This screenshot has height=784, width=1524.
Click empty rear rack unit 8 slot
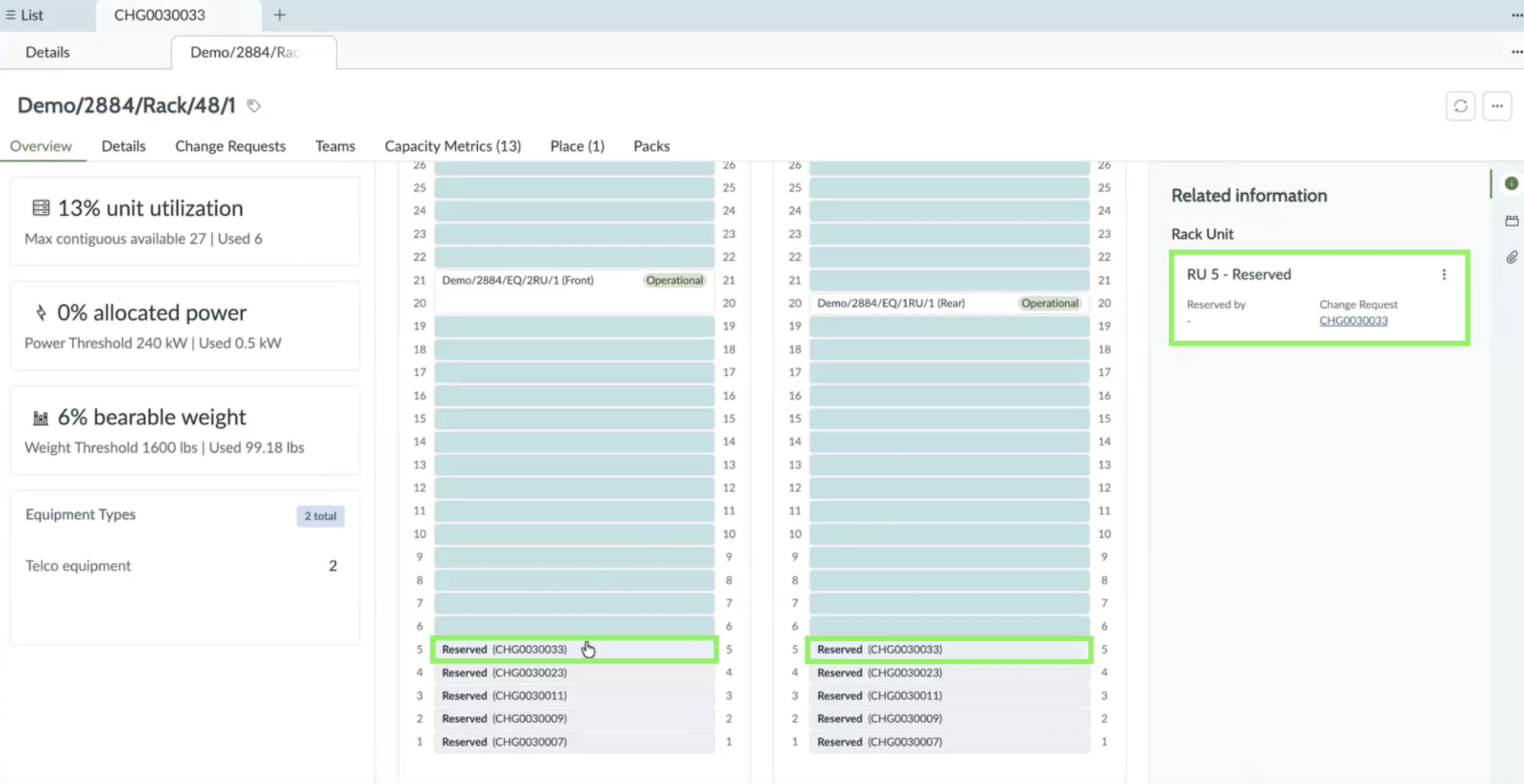(x=949, y=580)
